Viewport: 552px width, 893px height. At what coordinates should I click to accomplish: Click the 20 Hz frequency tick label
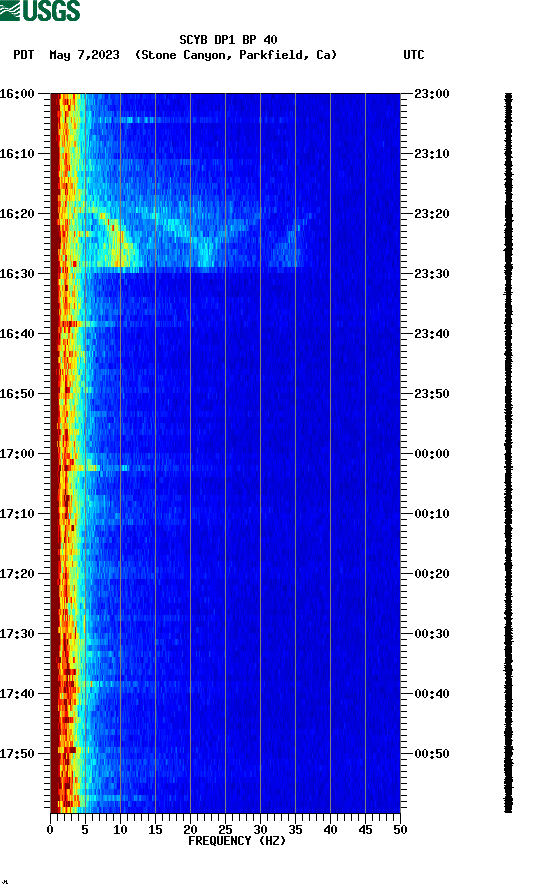pos(190,830)
